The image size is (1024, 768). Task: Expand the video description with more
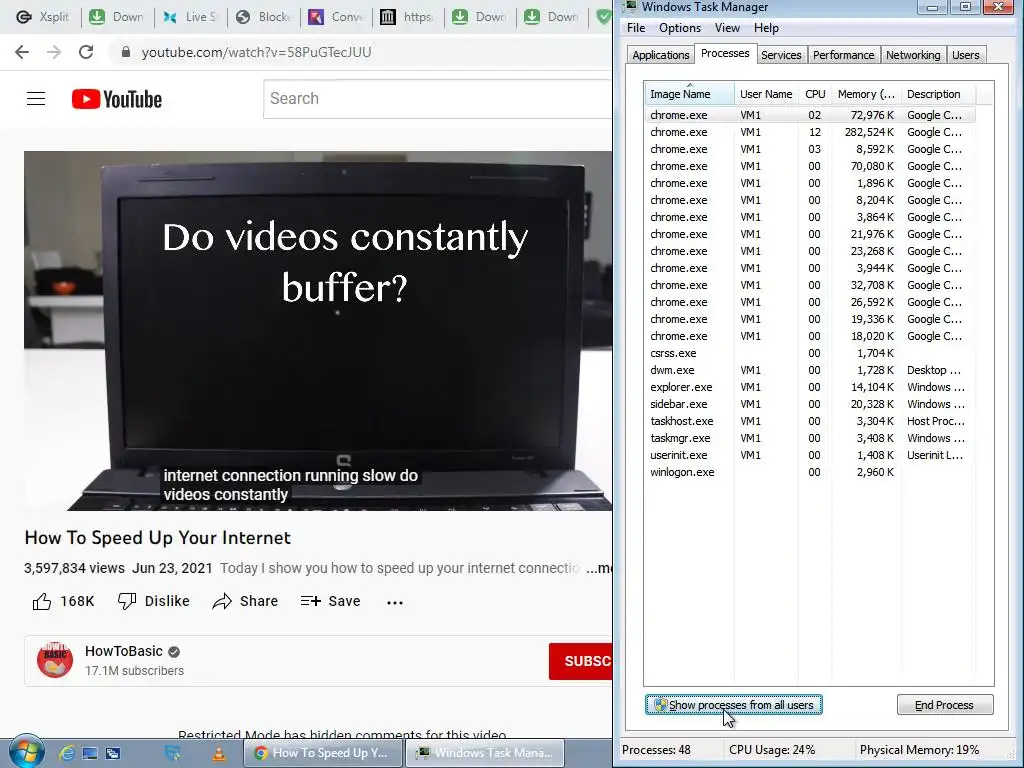[x=599, y=568]
